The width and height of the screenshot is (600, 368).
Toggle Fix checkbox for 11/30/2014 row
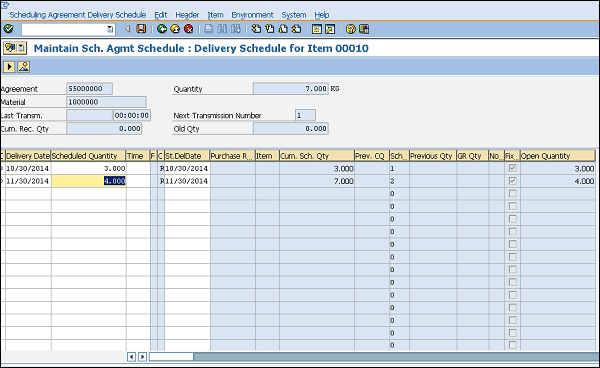coord(512,181)
